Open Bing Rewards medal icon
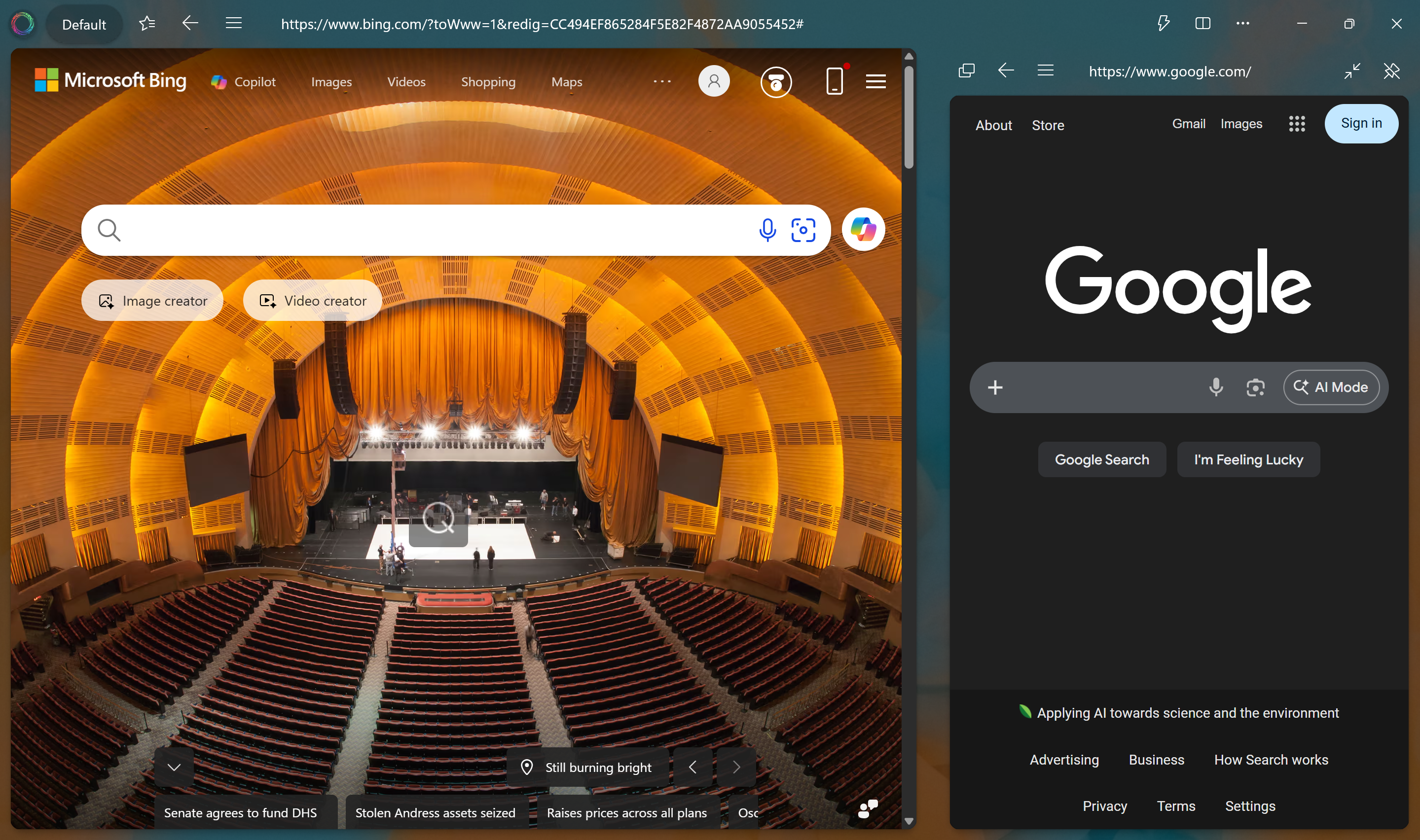 point(776,82)
